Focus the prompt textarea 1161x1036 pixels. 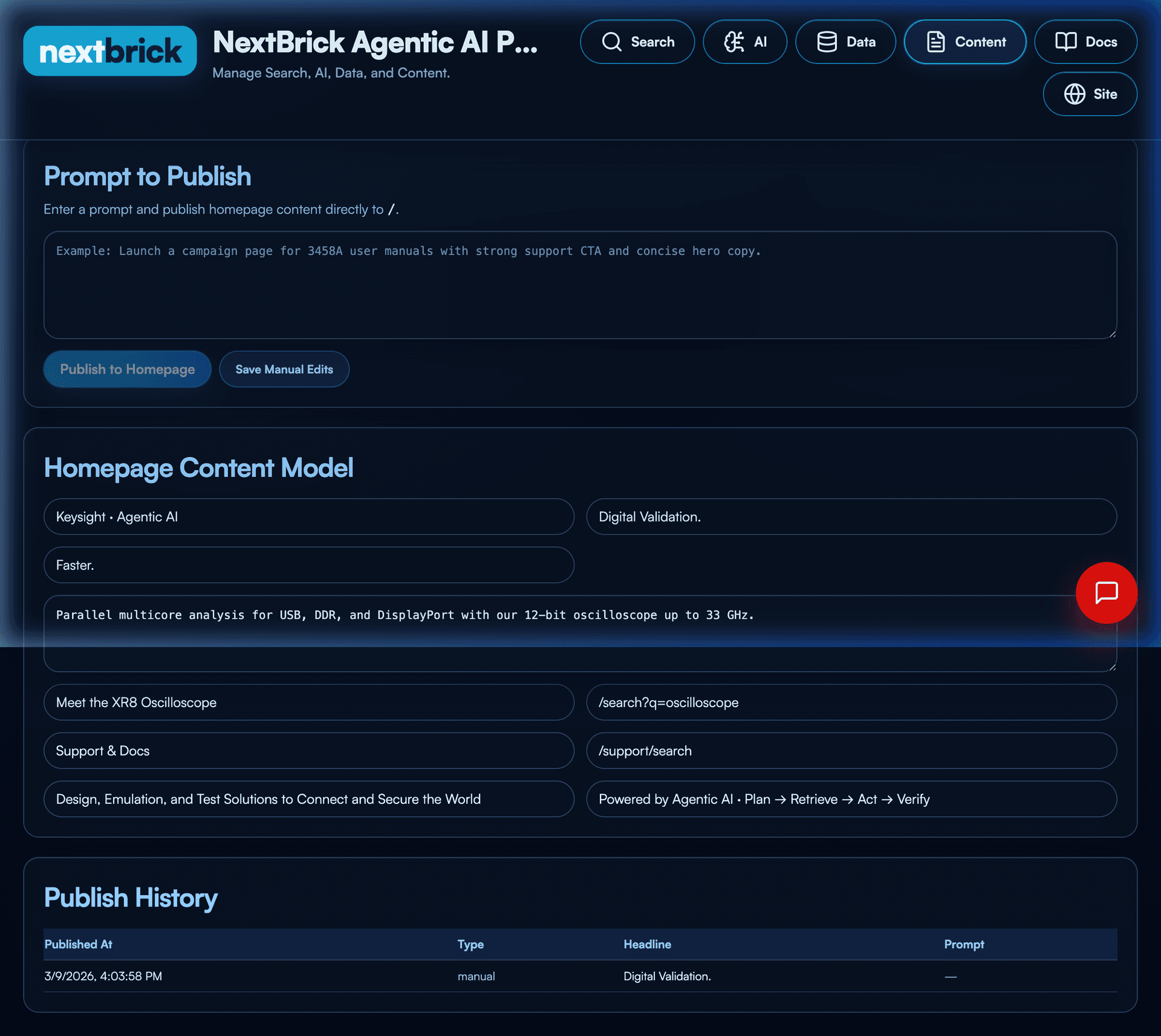point(580,285)
